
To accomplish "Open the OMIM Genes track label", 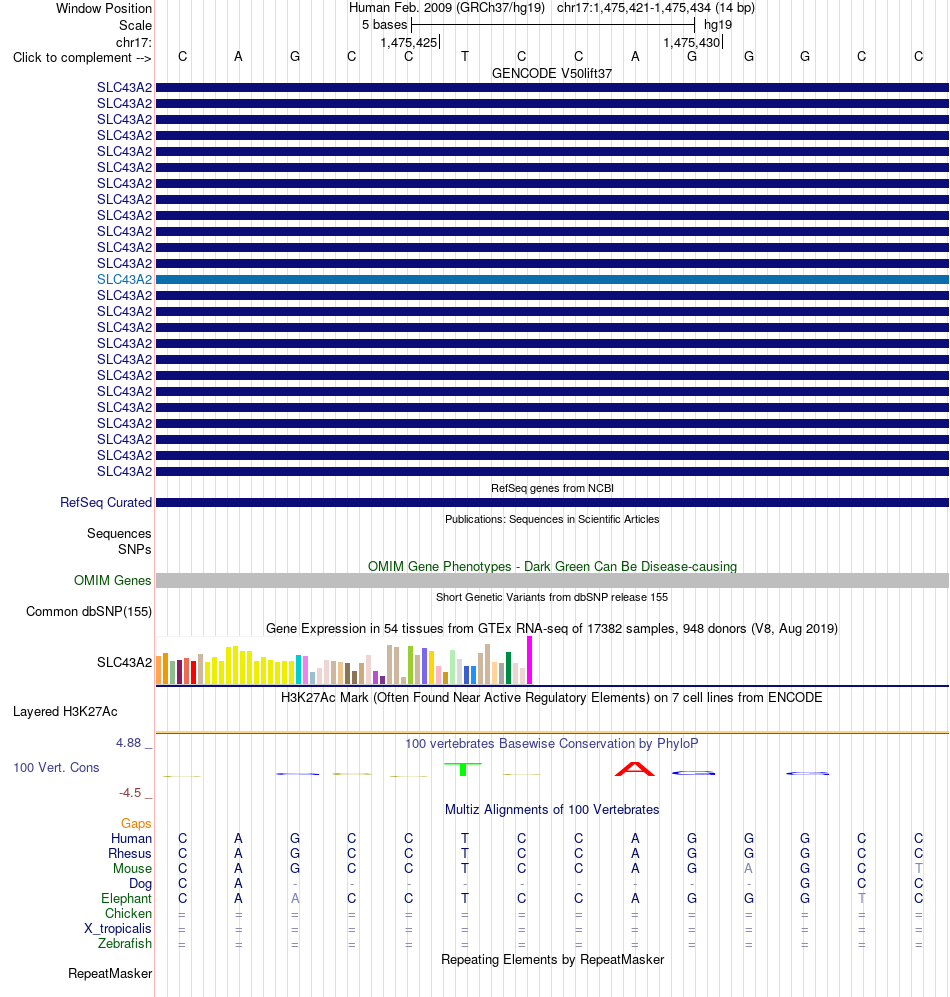I will [113, 581].
